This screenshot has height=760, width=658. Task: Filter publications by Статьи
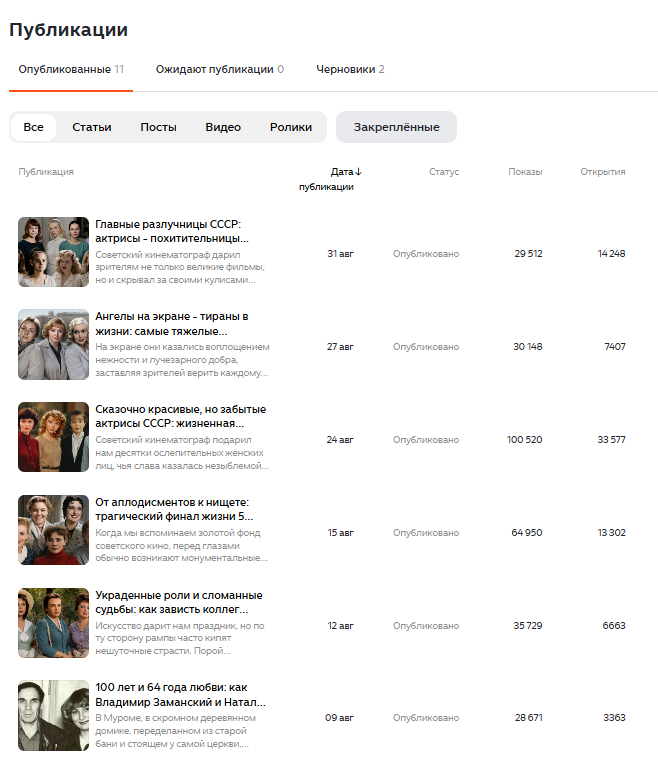[92, 127]
